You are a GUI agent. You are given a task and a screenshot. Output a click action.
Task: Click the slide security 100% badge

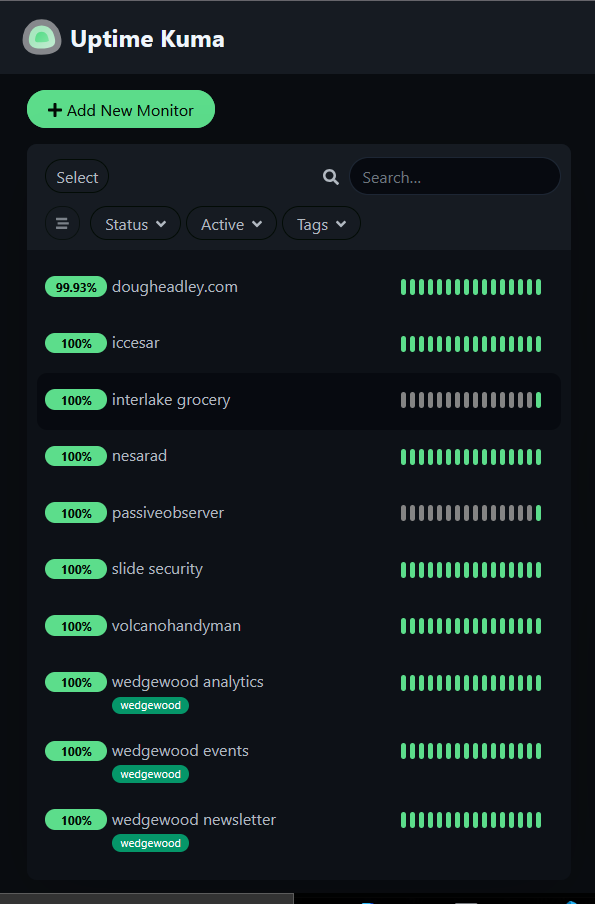76,570
